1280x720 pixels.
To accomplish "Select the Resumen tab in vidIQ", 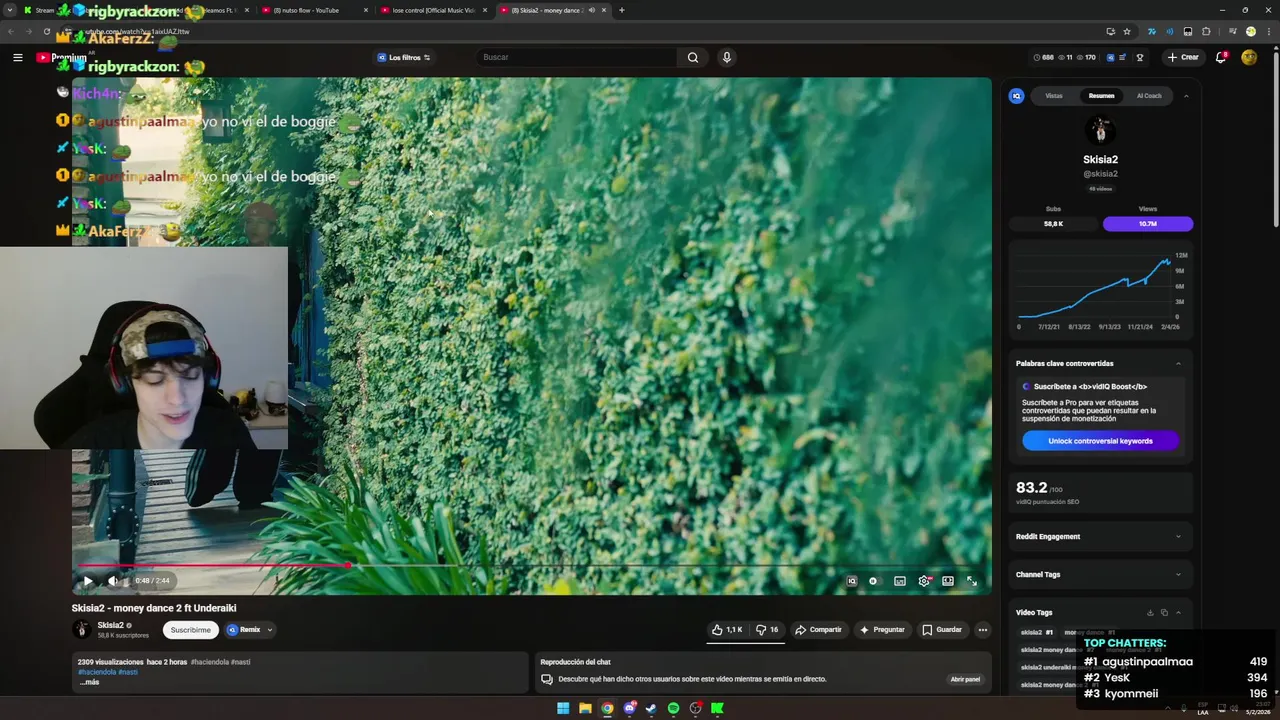I will [1101, 96].
